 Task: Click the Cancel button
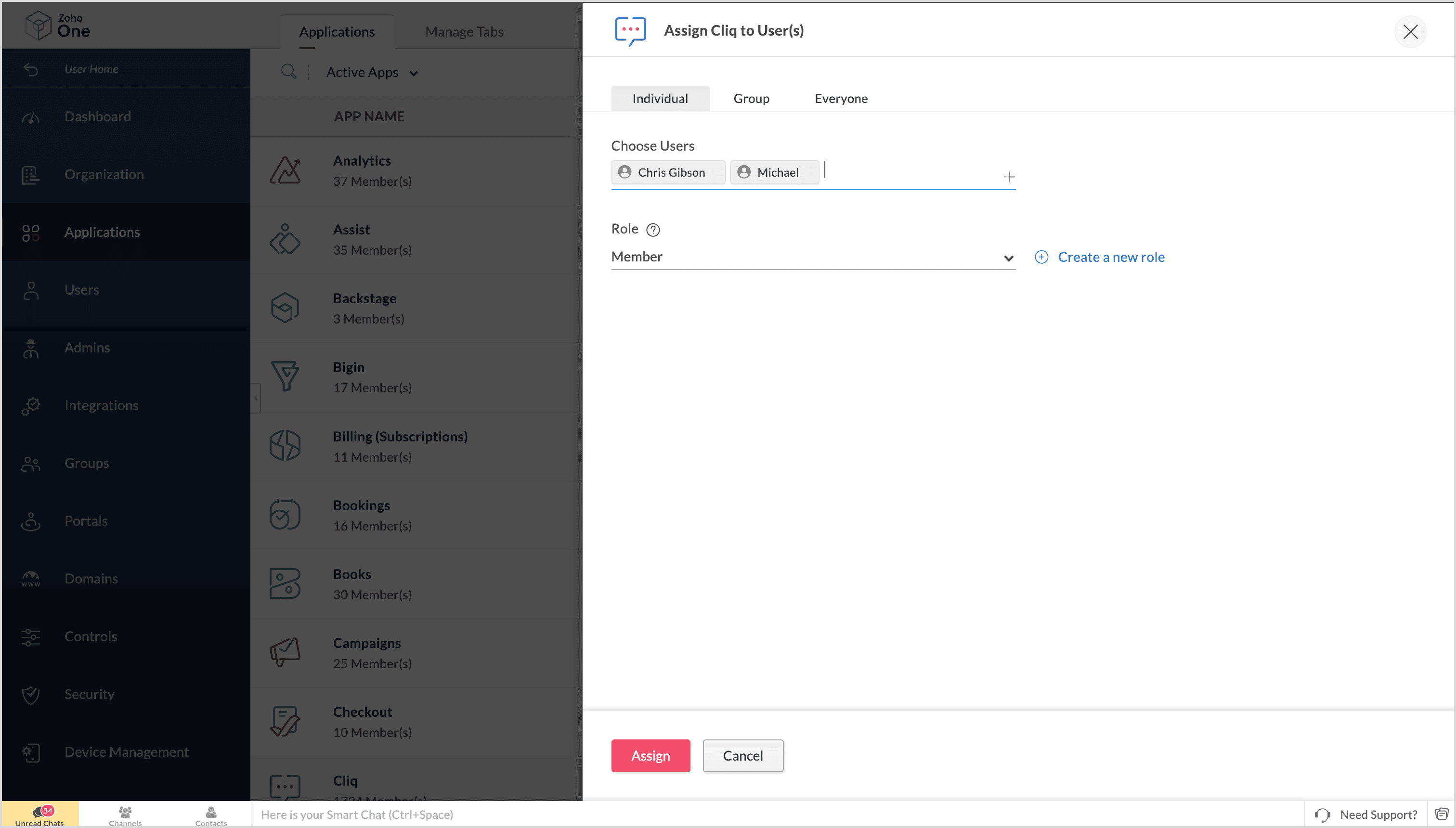coord(743,756)
